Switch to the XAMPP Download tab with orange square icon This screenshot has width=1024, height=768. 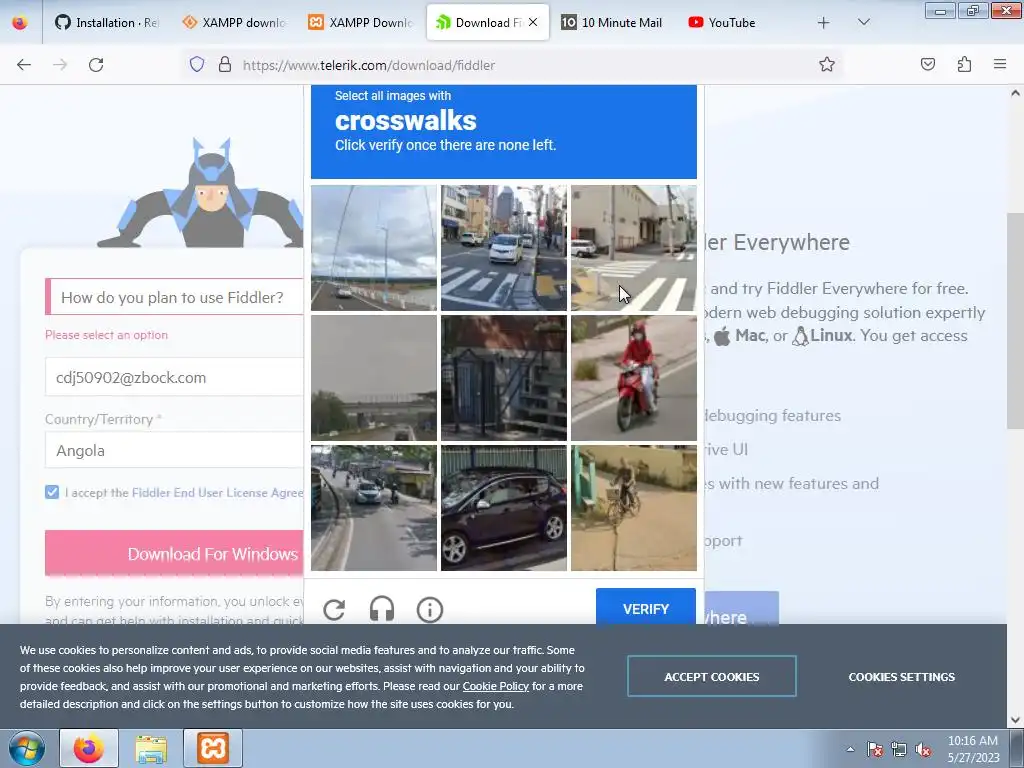(362, 23)
